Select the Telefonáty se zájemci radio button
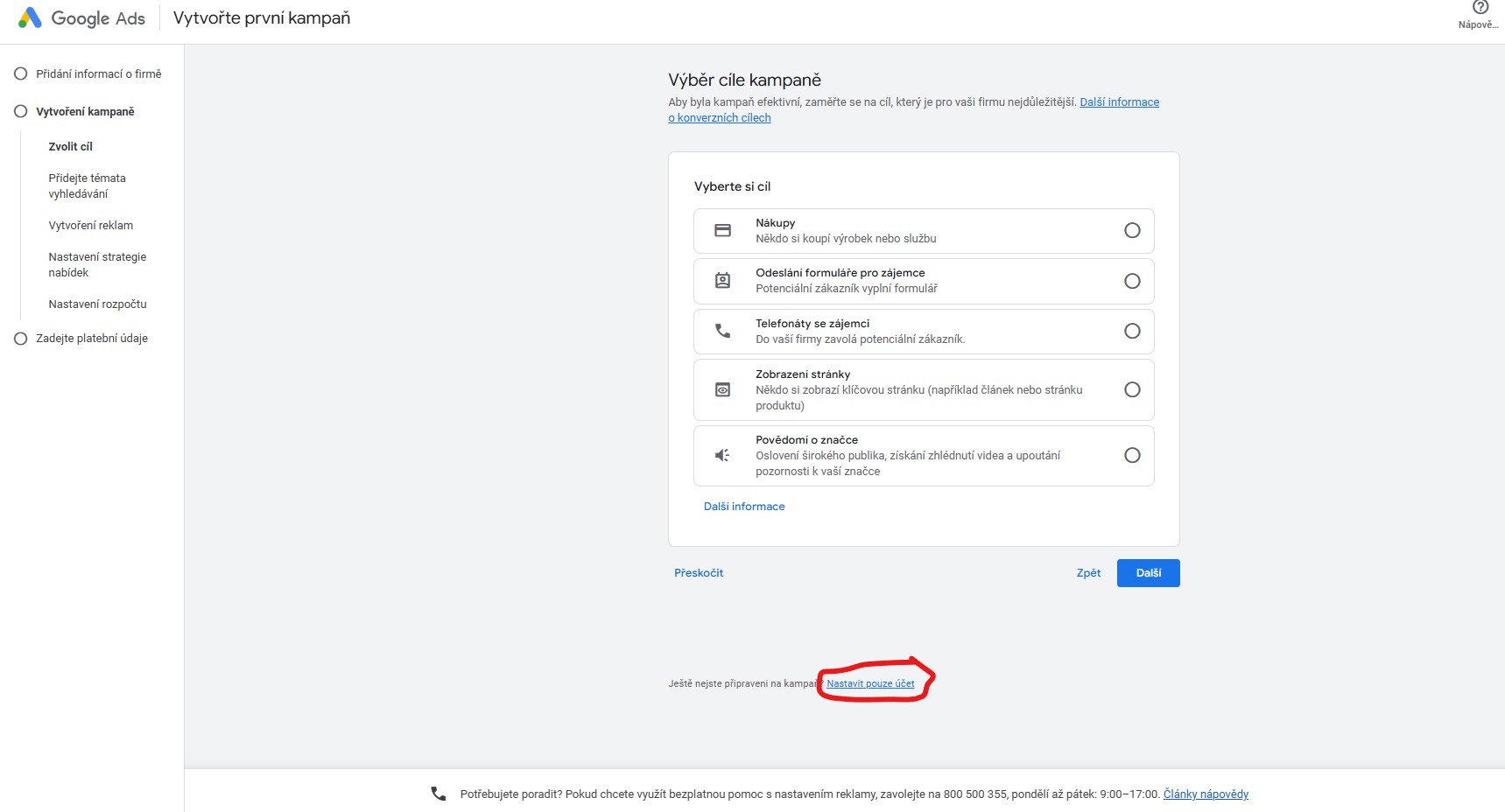1505x812 pixels. pyautogui.click(x=1132, y=332)
